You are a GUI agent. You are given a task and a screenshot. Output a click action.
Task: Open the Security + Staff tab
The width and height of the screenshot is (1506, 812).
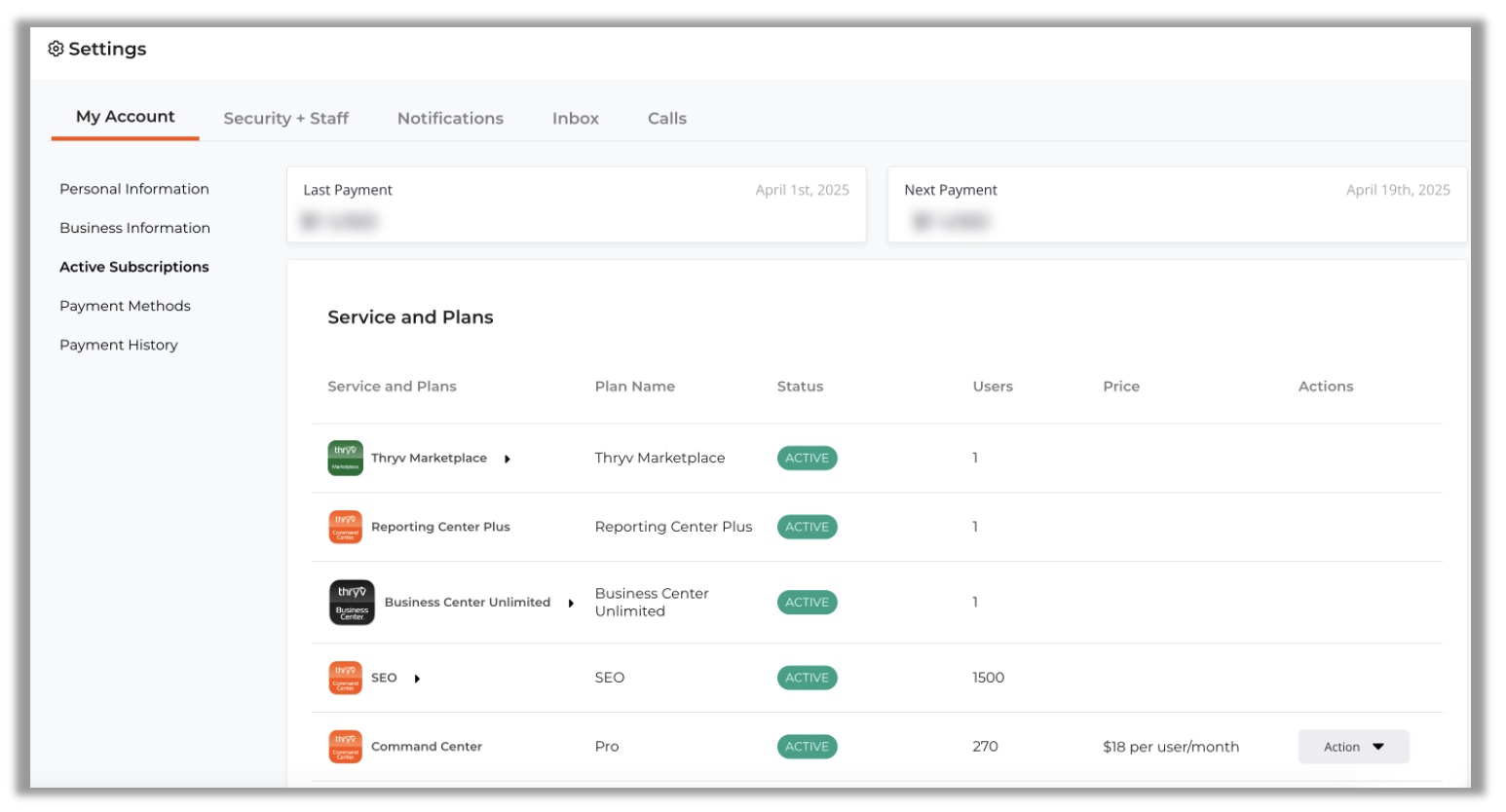286,119
